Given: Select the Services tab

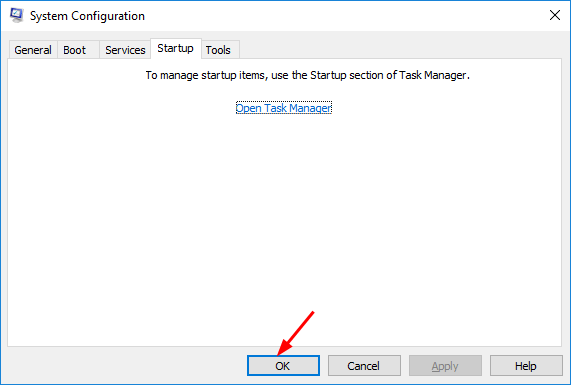Looking at the screenshot, I should 125,50.
